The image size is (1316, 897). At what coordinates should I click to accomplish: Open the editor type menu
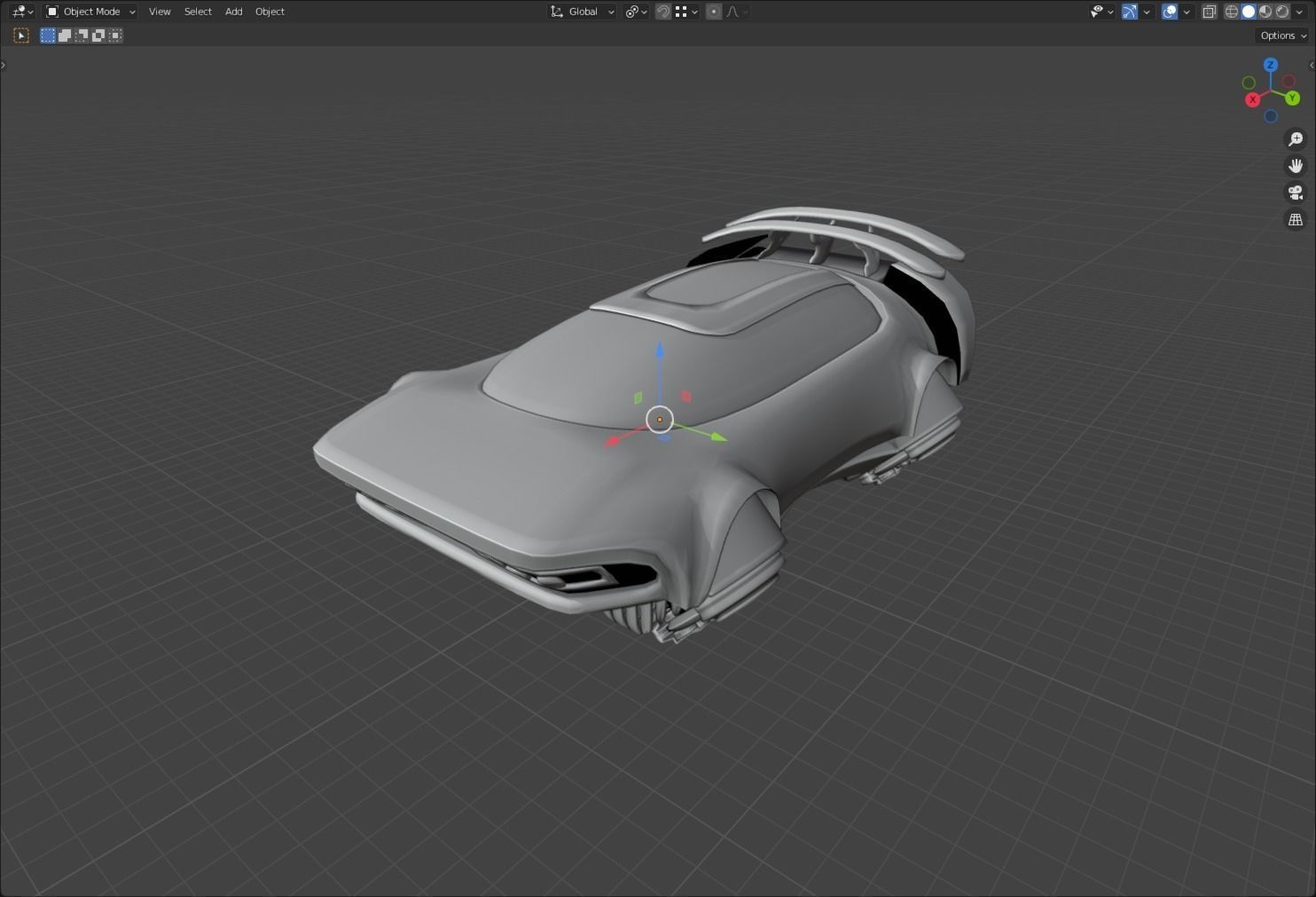pos(23,12)
